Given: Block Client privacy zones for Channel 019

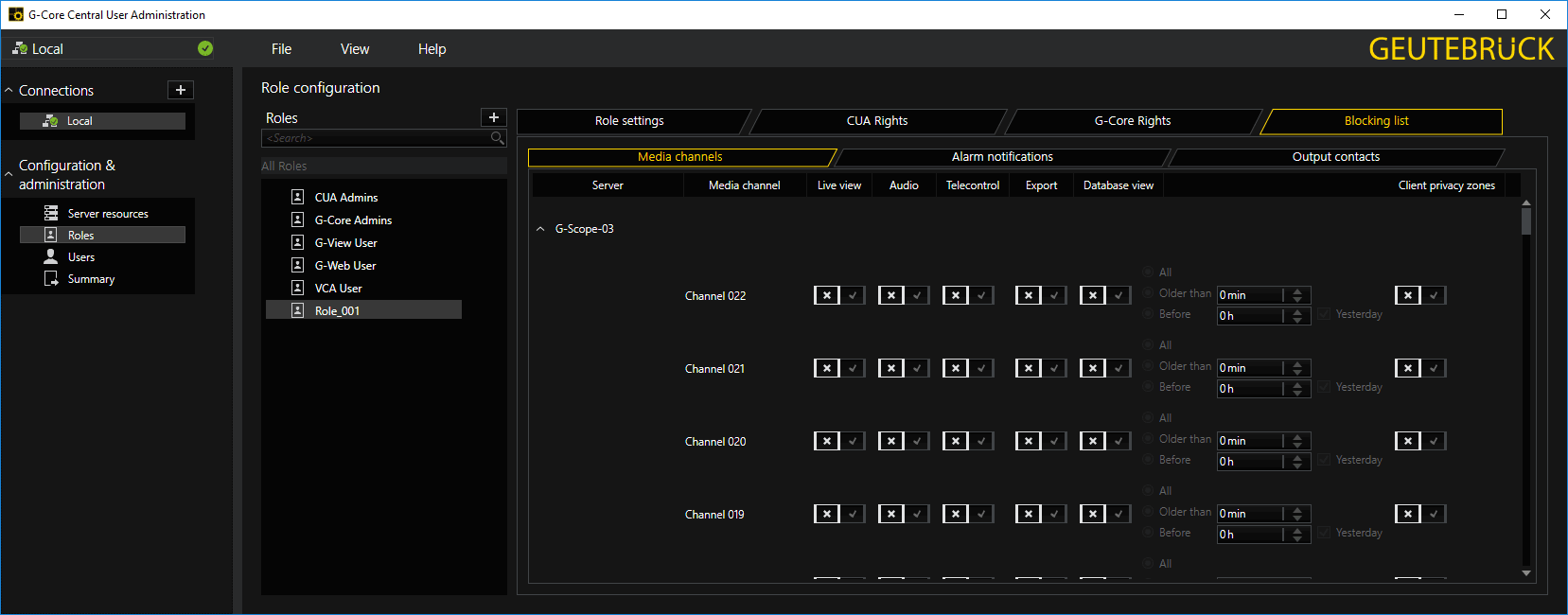Looking at the screenshot, I should coord(1408,514).
